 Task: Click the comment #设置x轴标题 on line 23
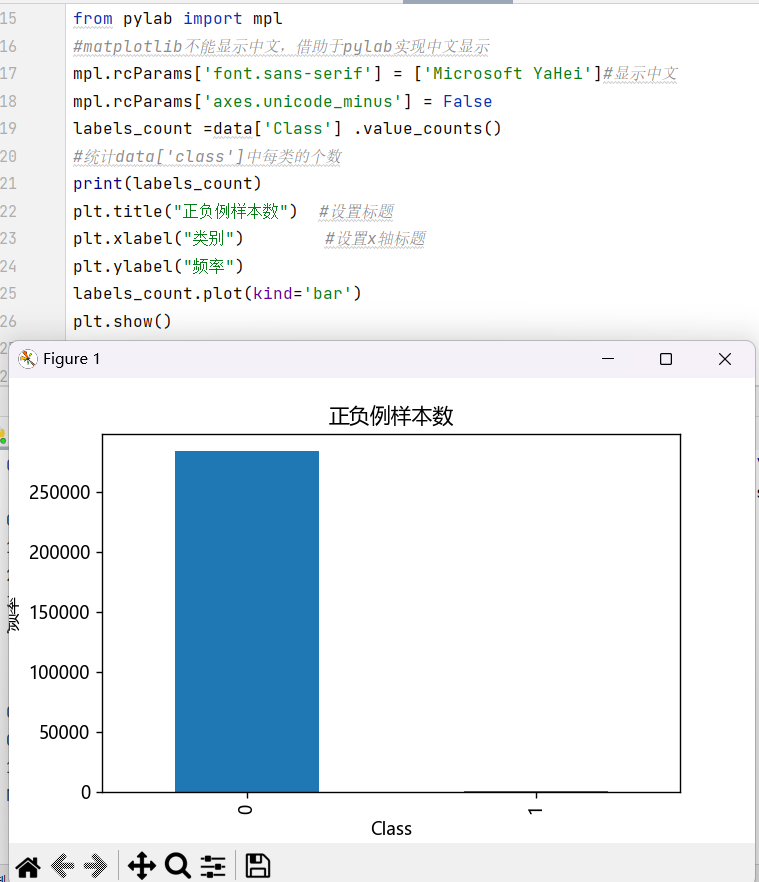[375, 238]
